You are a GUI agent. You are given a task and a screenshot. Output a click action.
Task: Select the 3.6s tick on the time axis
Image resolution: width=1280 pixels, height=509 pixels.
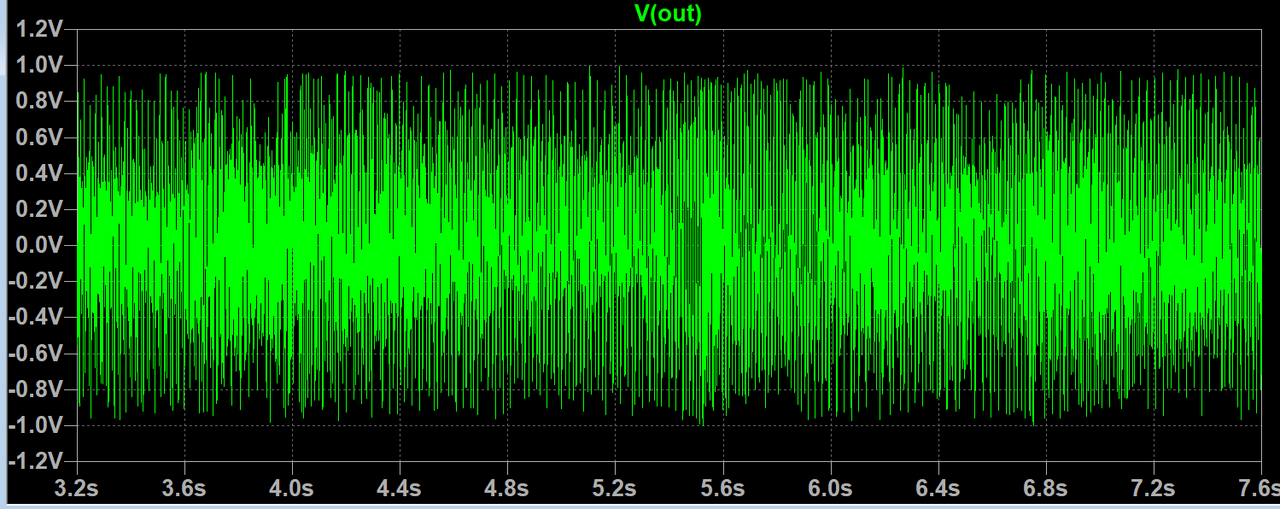coord(184,488)
